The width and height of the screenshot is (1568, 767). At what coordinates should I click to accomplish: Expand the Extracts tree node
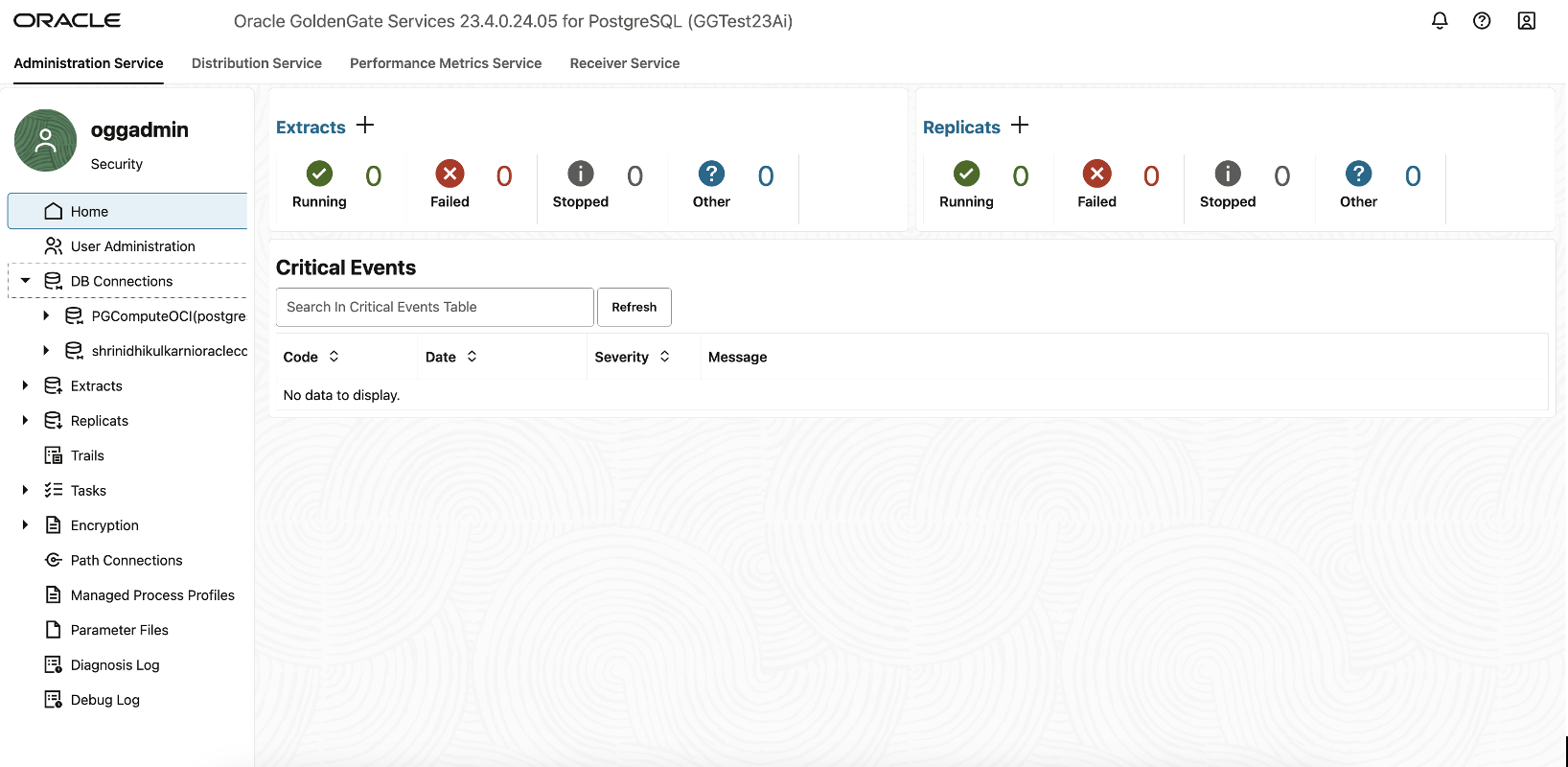click(26, 385)
